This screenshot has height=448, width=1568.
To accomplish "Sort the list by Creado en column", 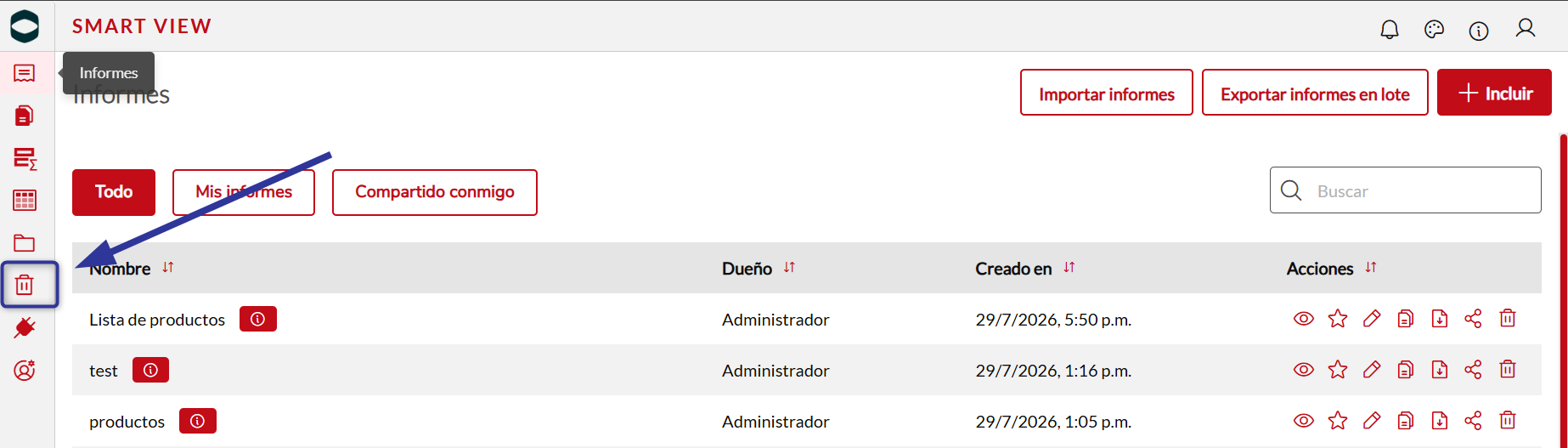I will point(1069,268).
